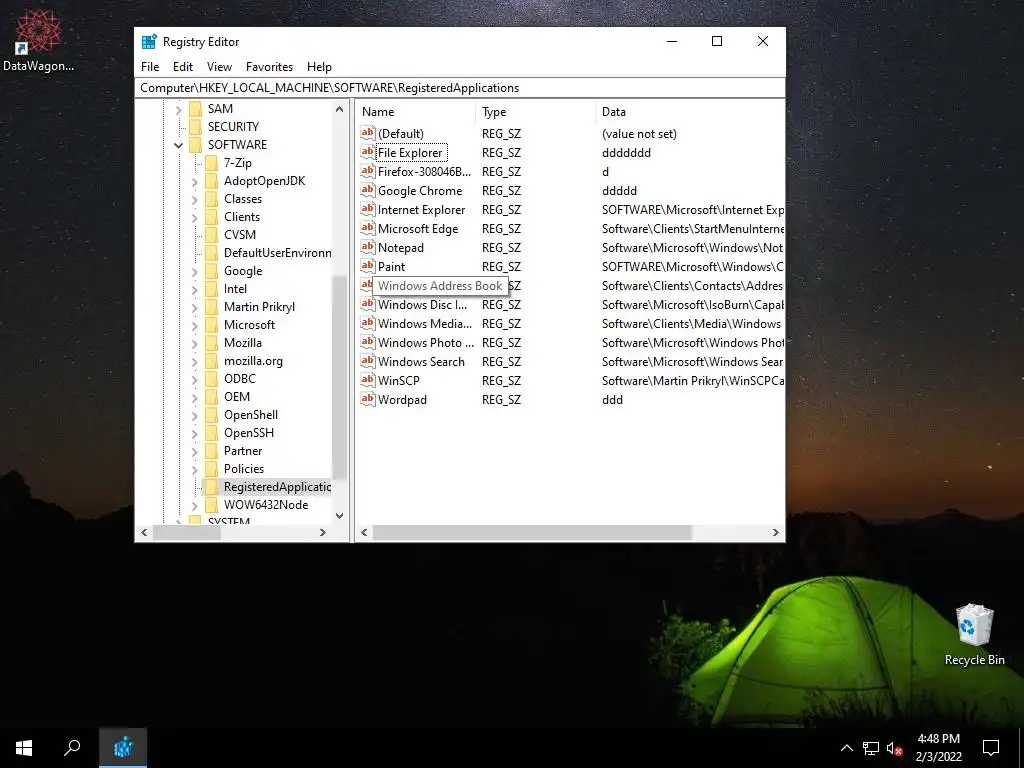Image resolution: width=1024 pixels, height=768 pixels.
Task: Select the Martin Prikryl key
Action: point(259,307)
